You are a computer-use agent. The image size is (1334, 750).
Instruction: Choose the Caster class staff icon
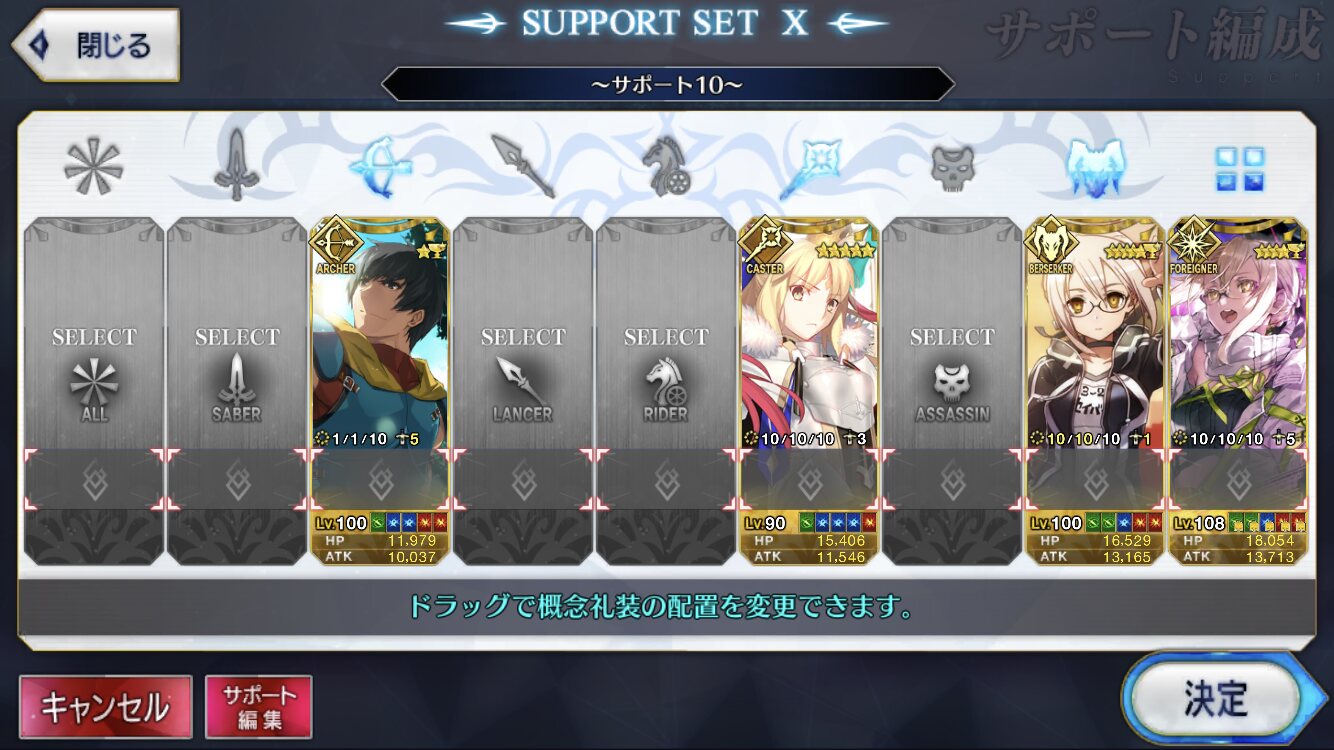[x=810, y=167]
